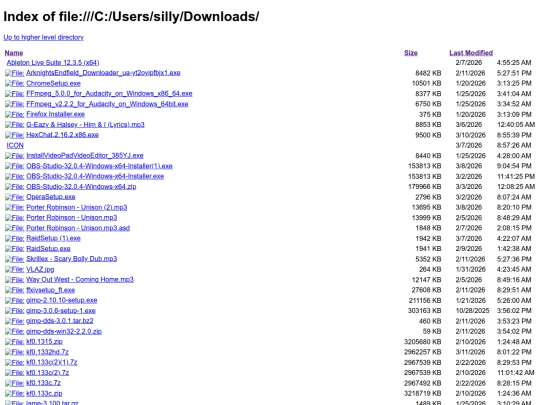Open the RaidSetup (1).exe link
Image resolution: width=540 pixels, height=405 pixels.
coord(53,238)
